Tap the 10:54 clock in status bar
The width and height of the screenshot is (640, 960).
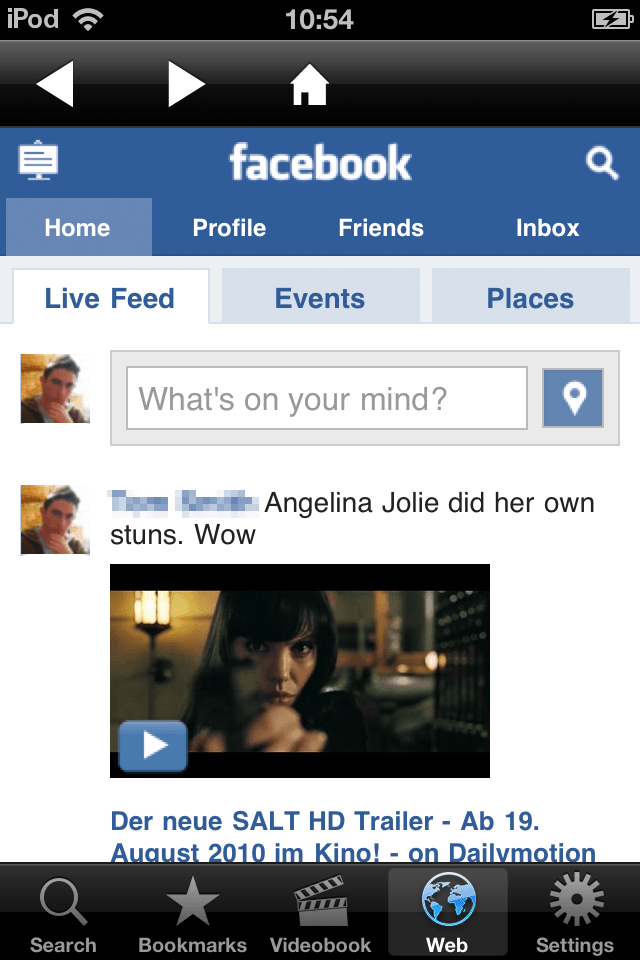(319, 20)
